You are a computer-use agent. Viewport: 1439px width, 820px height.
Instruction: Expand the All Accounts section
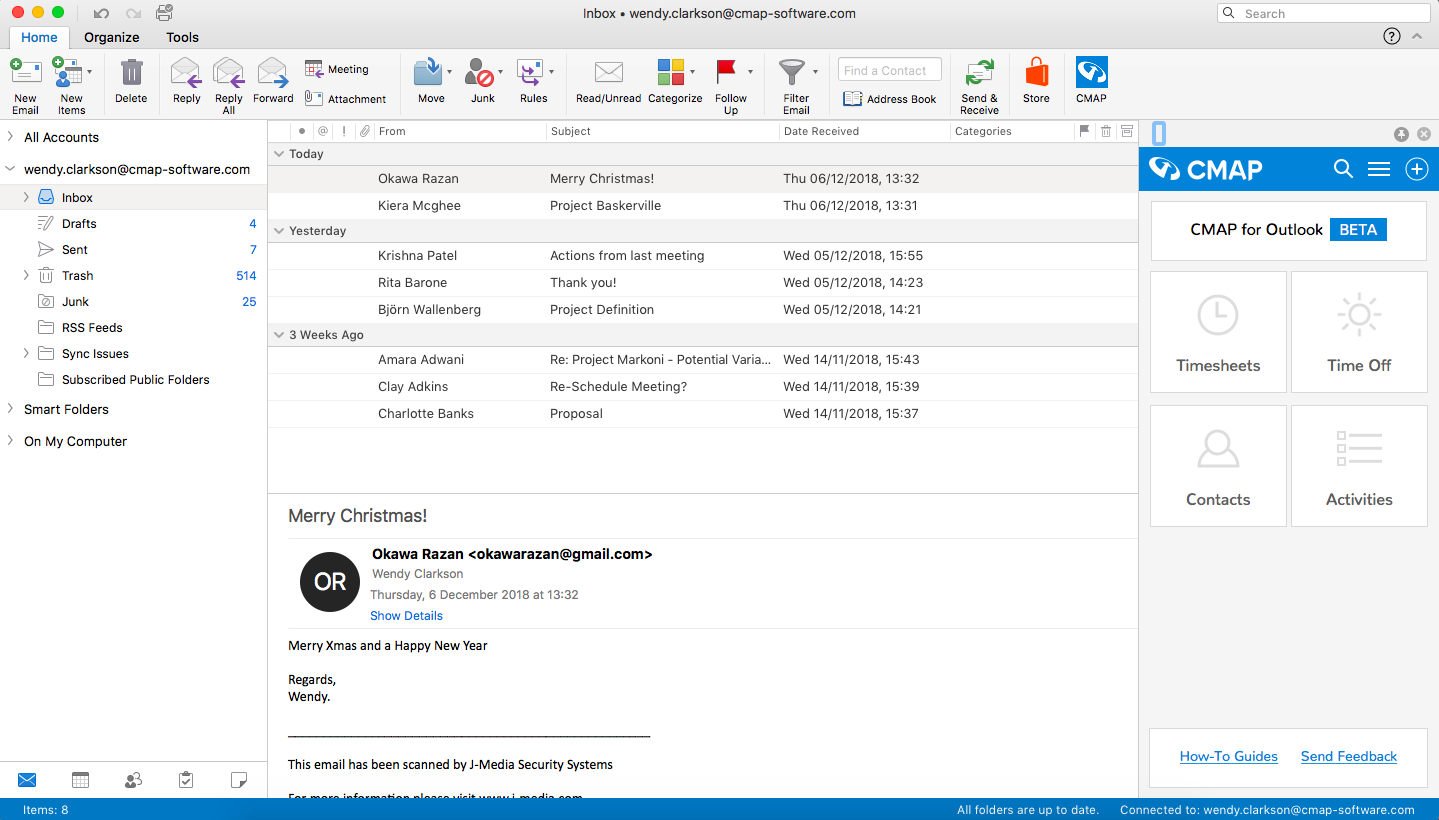click(10, 137)
